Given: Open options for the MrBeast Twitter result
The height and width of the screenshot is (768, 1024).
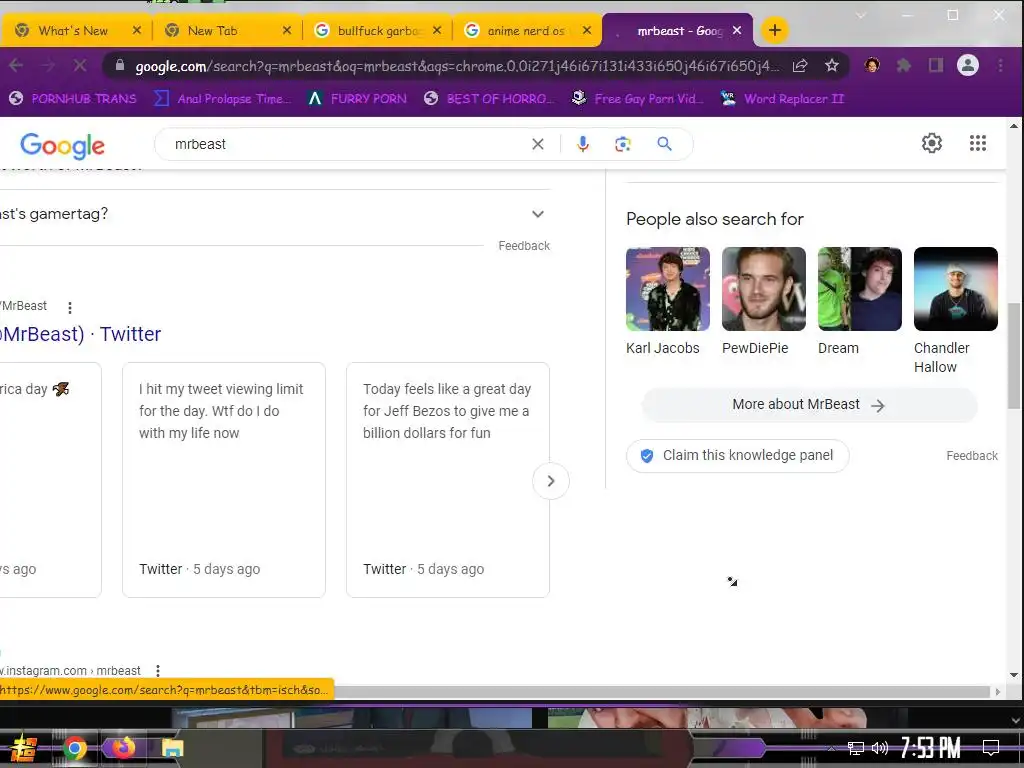Looking at the screenshot, I should pos(70,307).
